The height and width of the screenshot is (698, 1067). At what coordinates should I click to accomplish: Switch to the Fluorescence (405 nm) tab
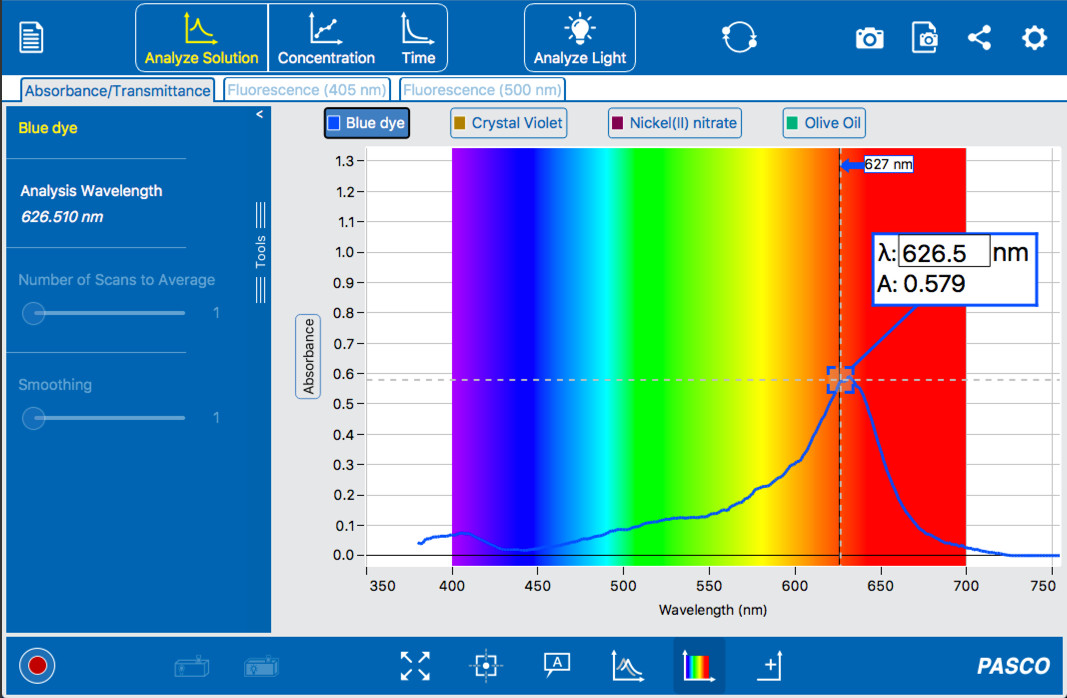[307, 89]
